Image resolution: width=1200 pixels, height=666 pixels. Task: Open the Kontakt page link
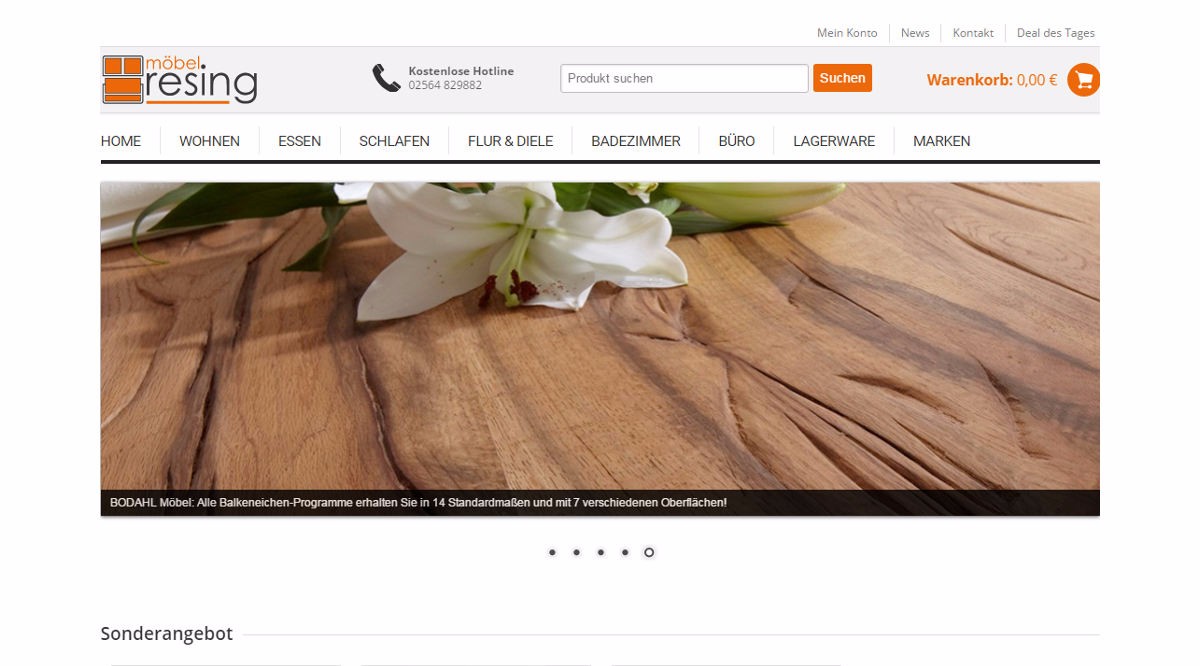point(972,33)
